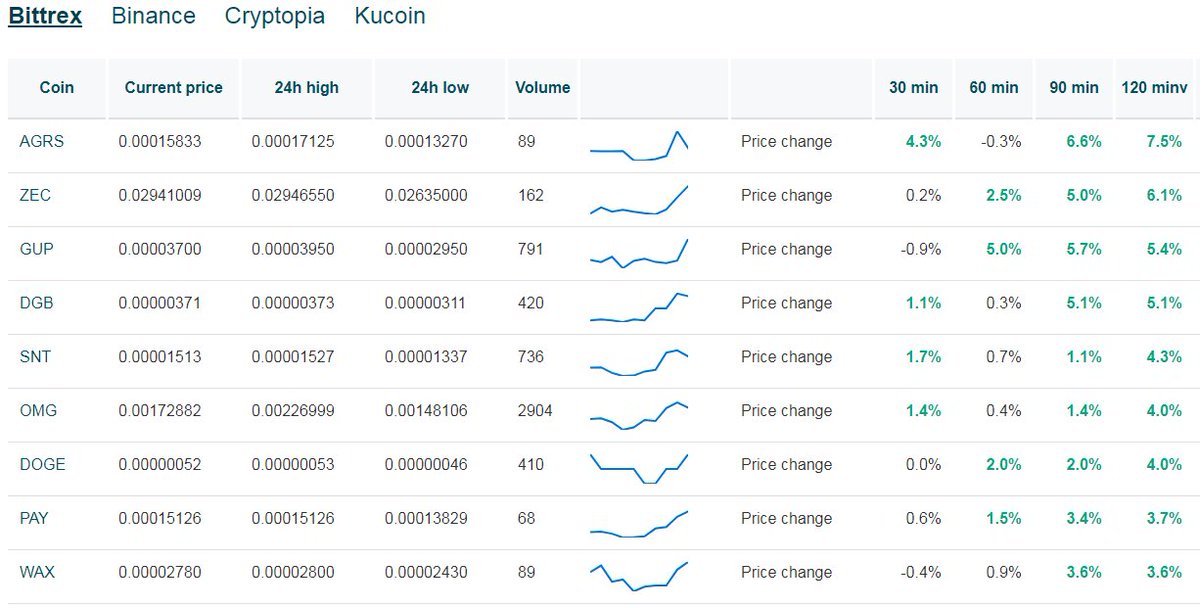Select ZEC 120 min change 6.1%
The image size is (1200, 608).
tap(1164, 196)
